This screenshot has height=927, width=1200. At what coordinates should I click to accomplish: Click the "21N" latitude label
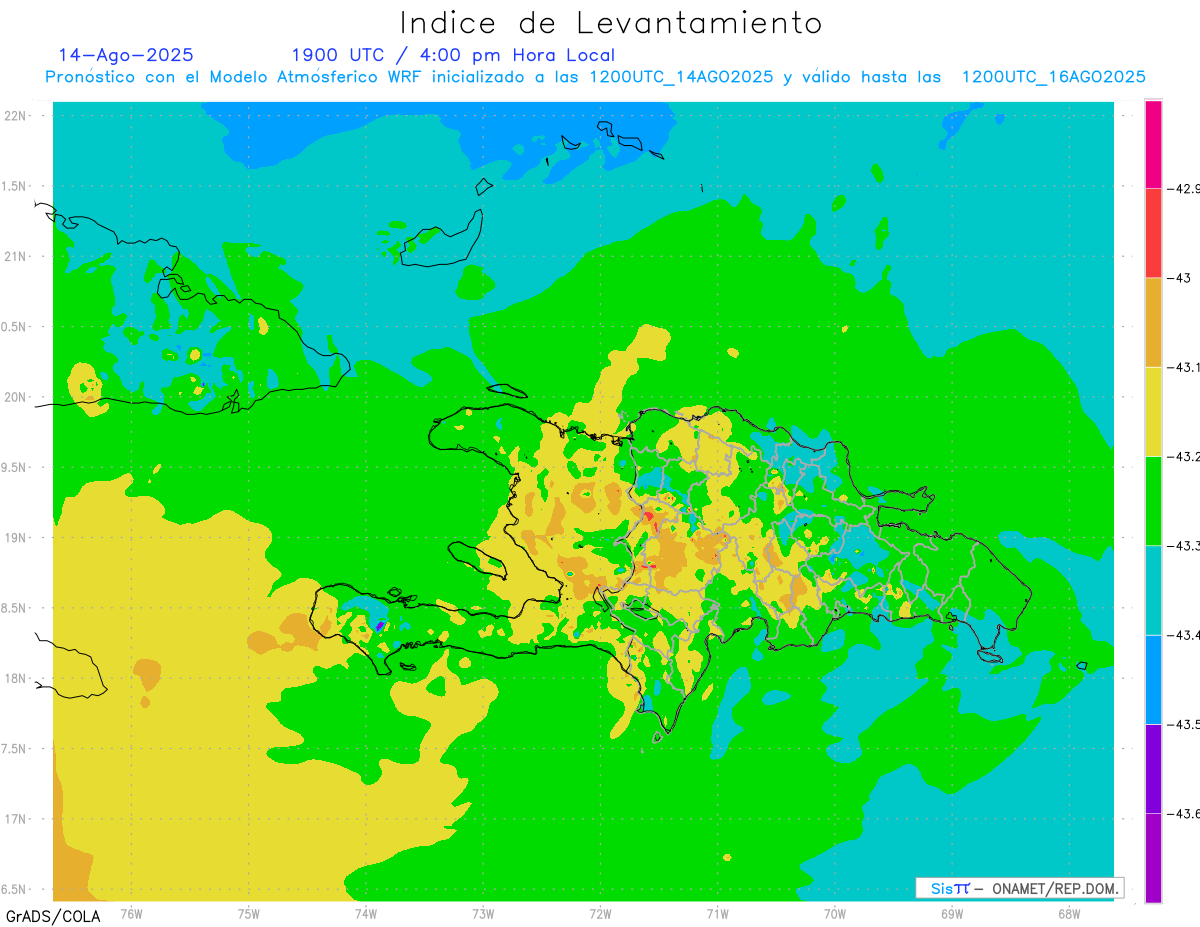(16, 256)
